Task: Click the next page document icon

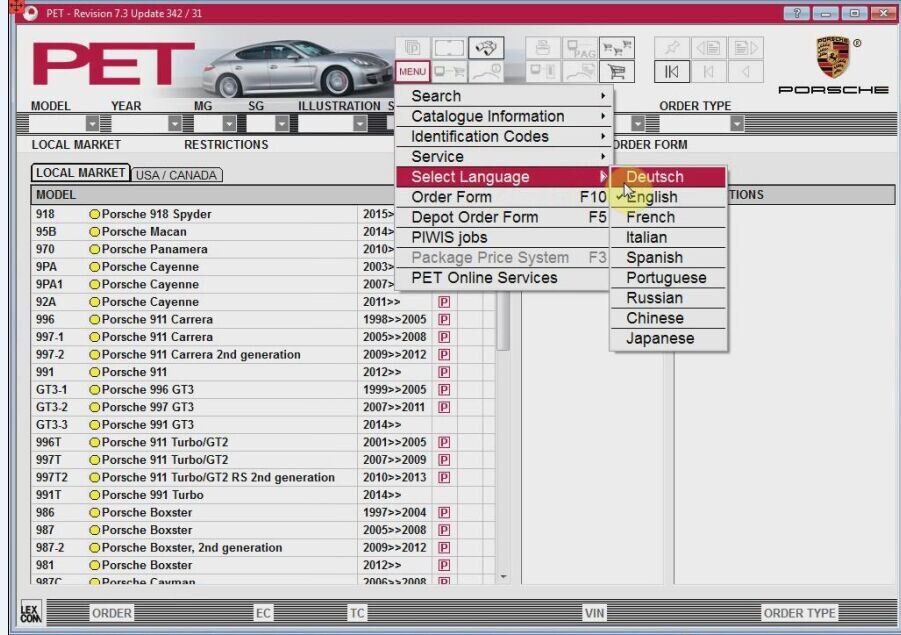Action: point(746,48)
